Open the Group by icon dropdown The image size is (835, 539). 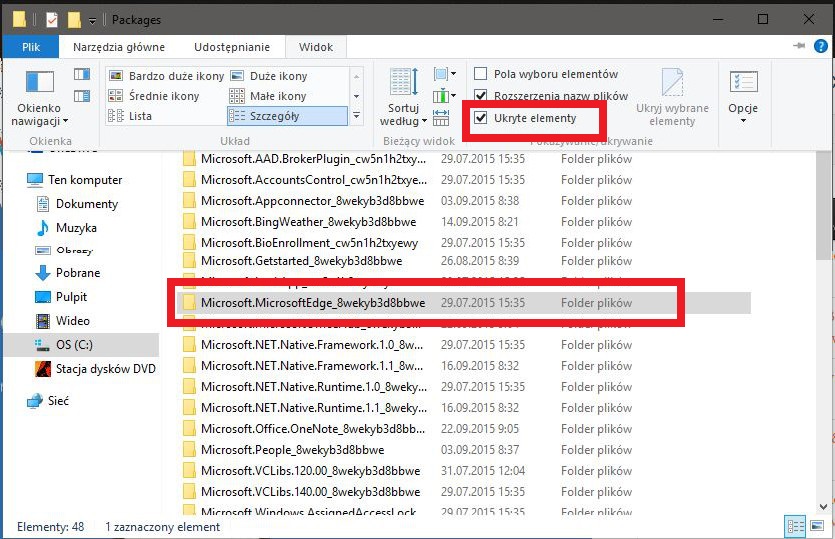click(445, 74)
